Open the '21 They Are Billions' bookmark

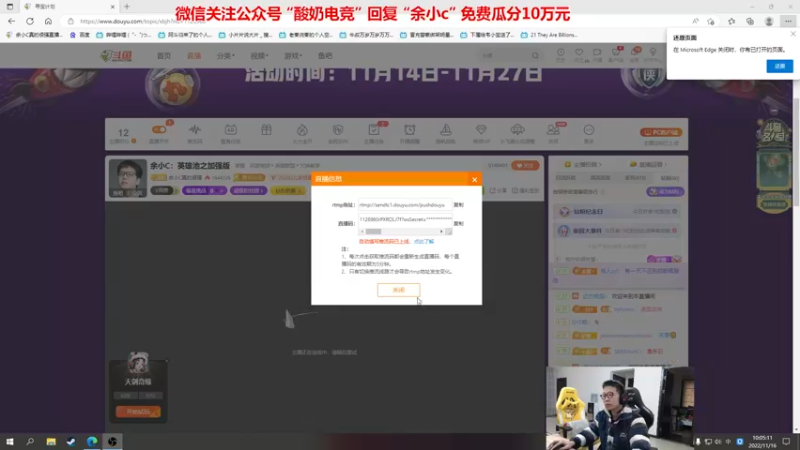point(549,35)
